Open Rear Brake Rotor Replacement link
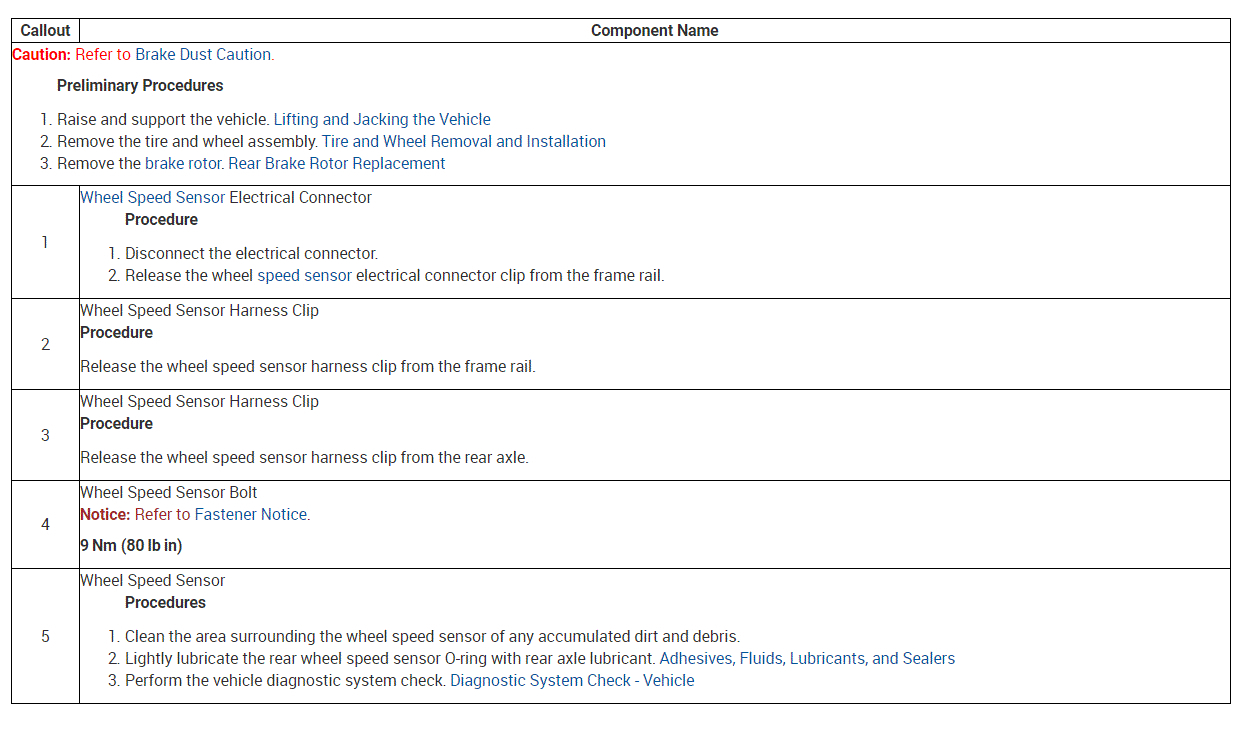Screen dimensions: 1243x735 [337, 163]
